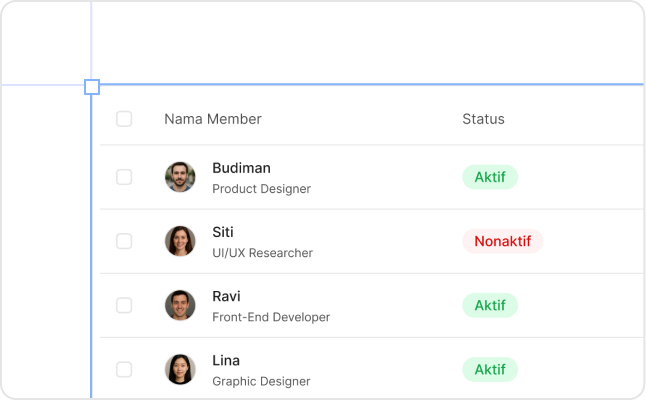Check the checkbox for Siti's row
This screenshot has height=400, width=646.
[124, 241]
